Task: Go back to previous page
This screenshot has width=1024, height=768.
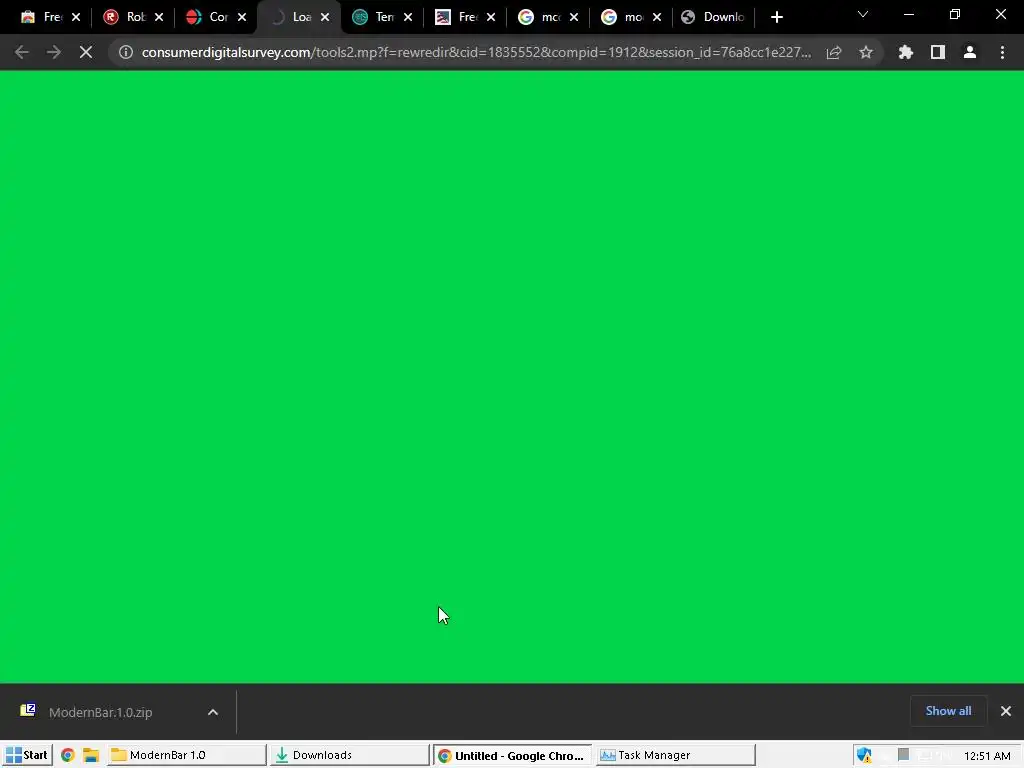Action: (x=22, y=52)
